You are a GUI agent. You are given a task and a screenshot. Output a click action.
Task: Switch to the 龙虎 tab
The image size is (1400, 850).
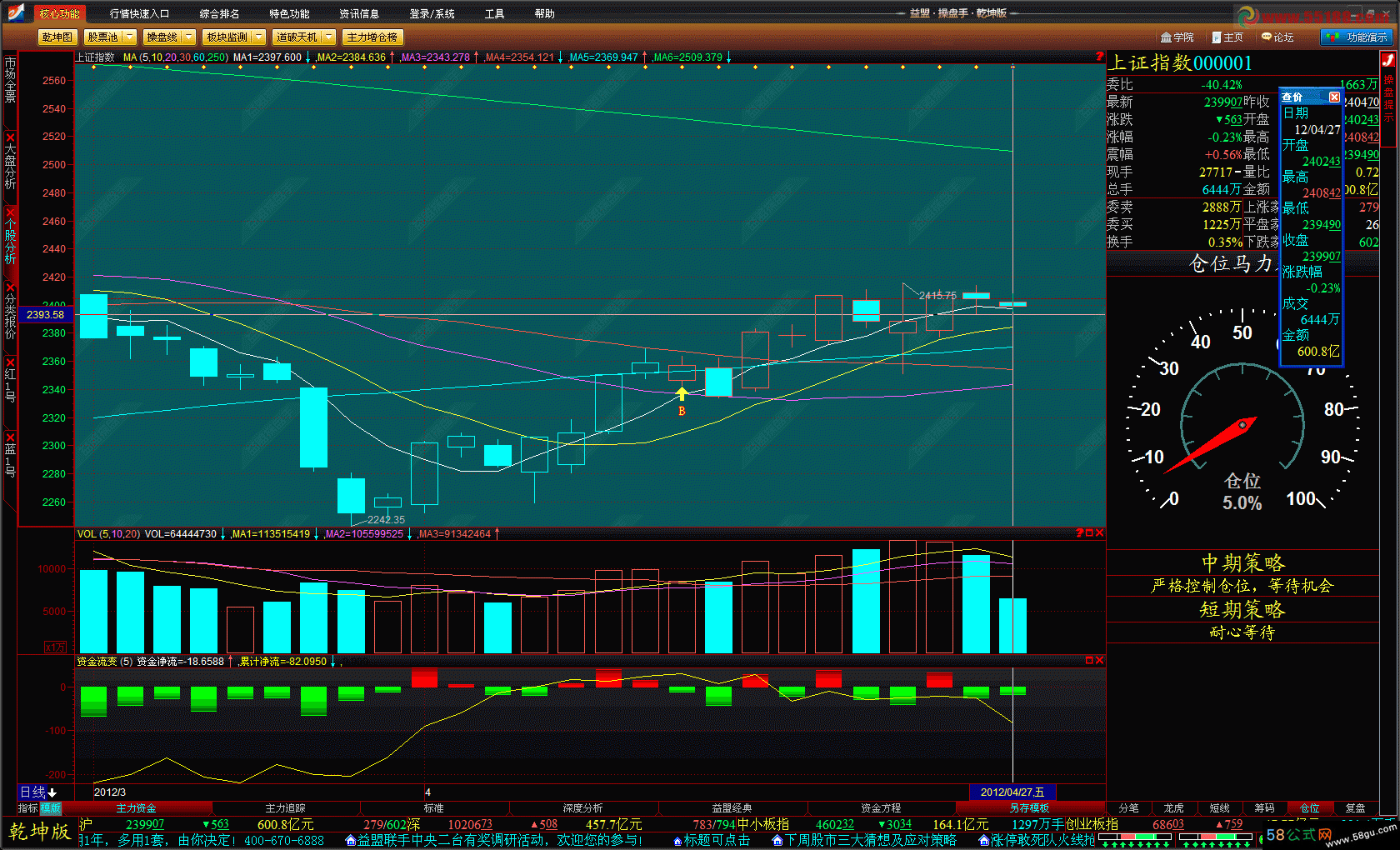(1173, 807)
